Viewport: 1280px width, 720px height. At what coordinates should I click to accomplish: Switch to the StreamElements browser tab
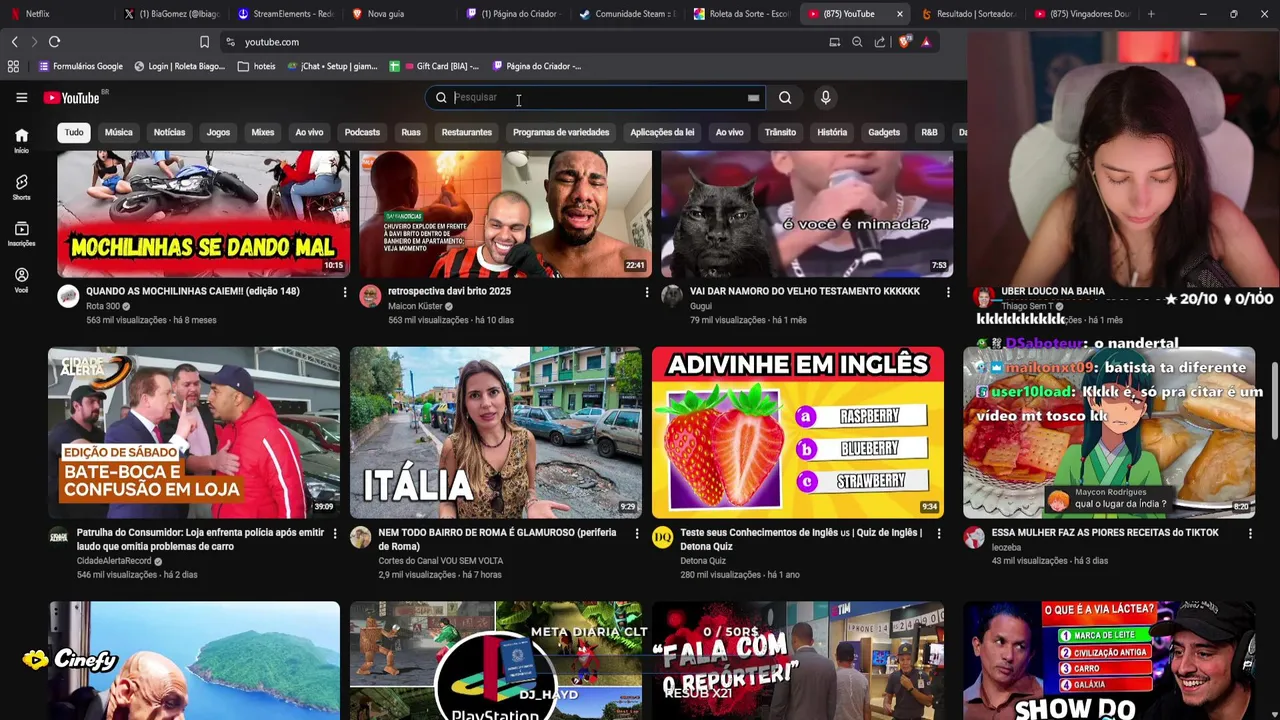(x=285, y=14)
